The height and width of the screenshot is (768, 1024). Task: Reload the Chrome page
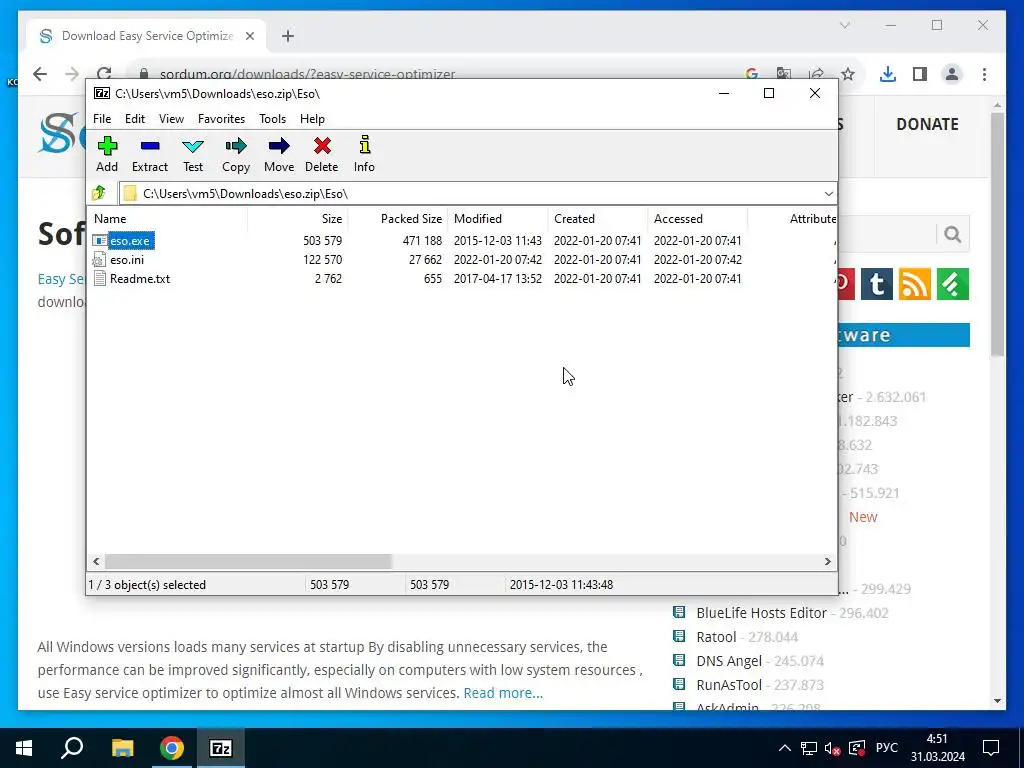point(104,74)
